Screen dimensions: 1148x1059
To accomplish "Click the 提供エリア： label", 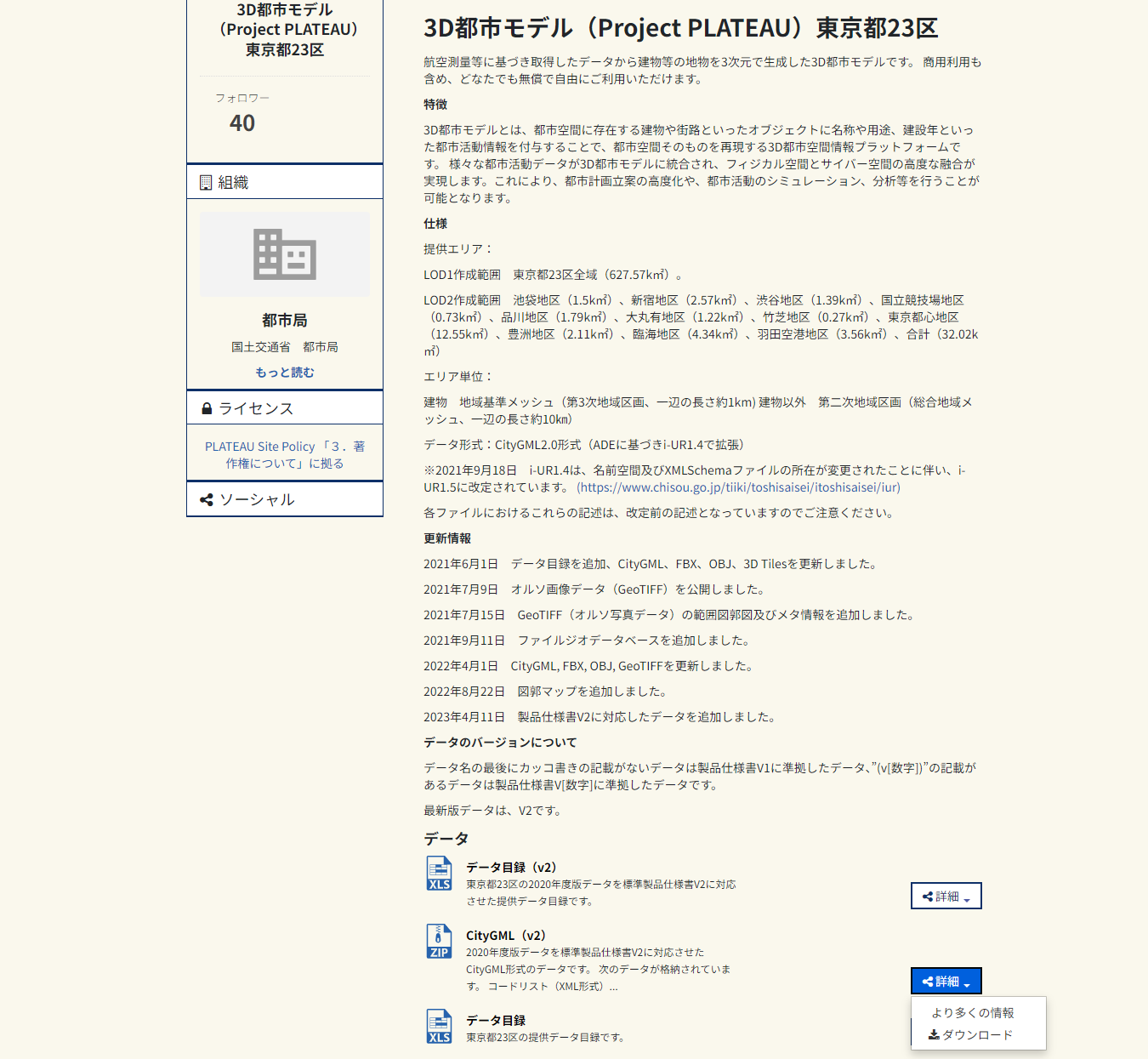I will tap(458, 248).
